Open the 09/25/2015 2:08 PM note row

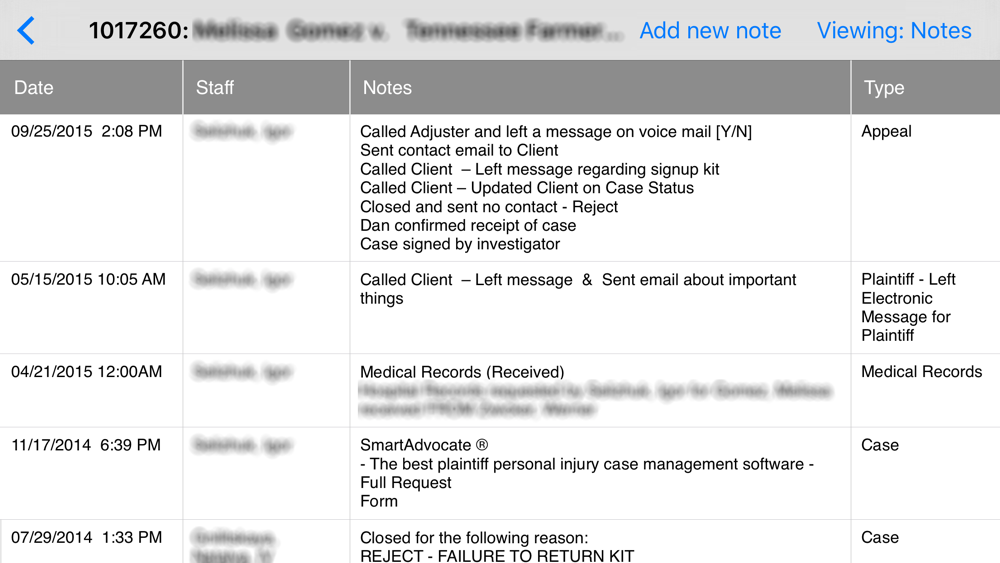(500, 187)
